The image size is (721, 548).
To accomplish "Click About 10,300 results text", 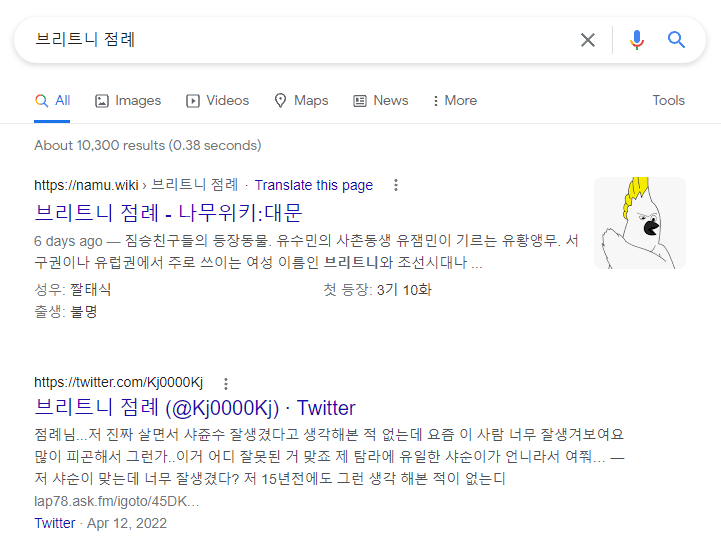I will 148,145.
